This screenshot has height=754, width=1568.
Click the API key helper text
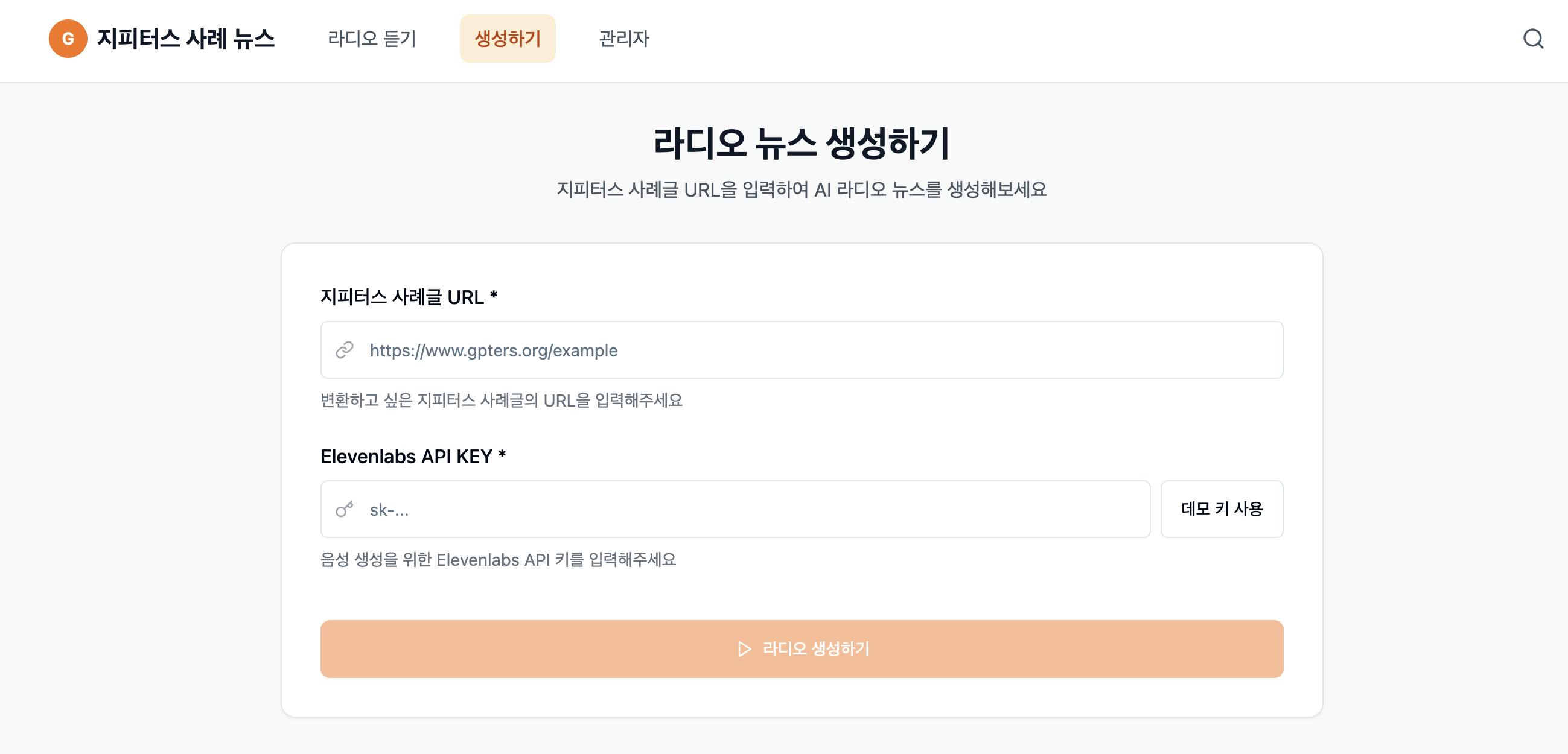498,560
